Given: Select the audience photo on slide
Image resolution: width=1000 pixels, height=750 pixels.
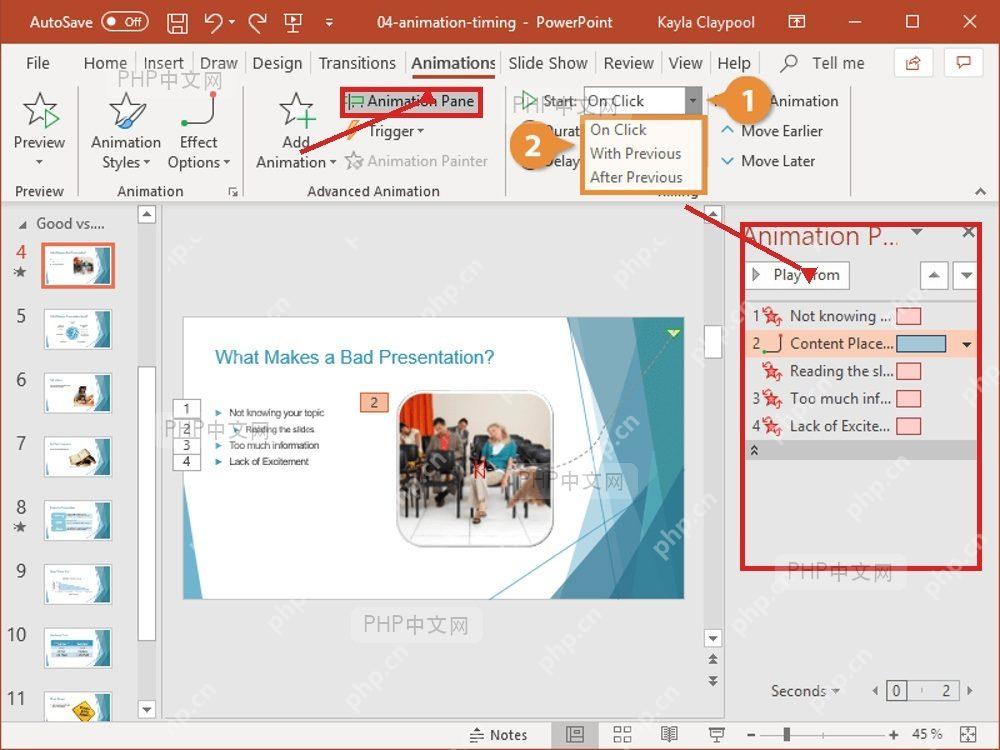Looking at the screenshot, I should [475, 468].
